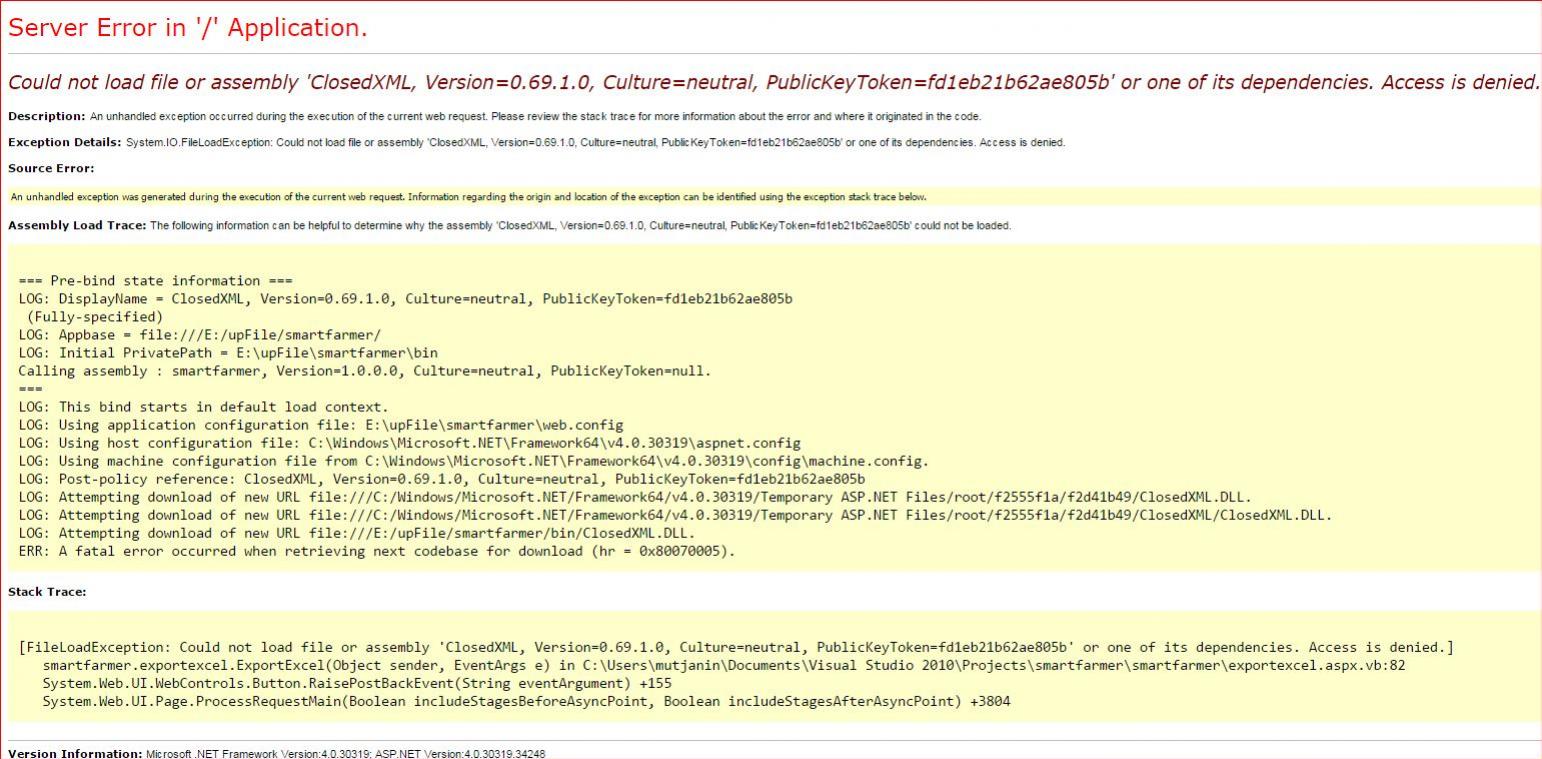Click the "Button.RaisePostBackEvent" stack line

pyautogui.click(x=357, y=683)
